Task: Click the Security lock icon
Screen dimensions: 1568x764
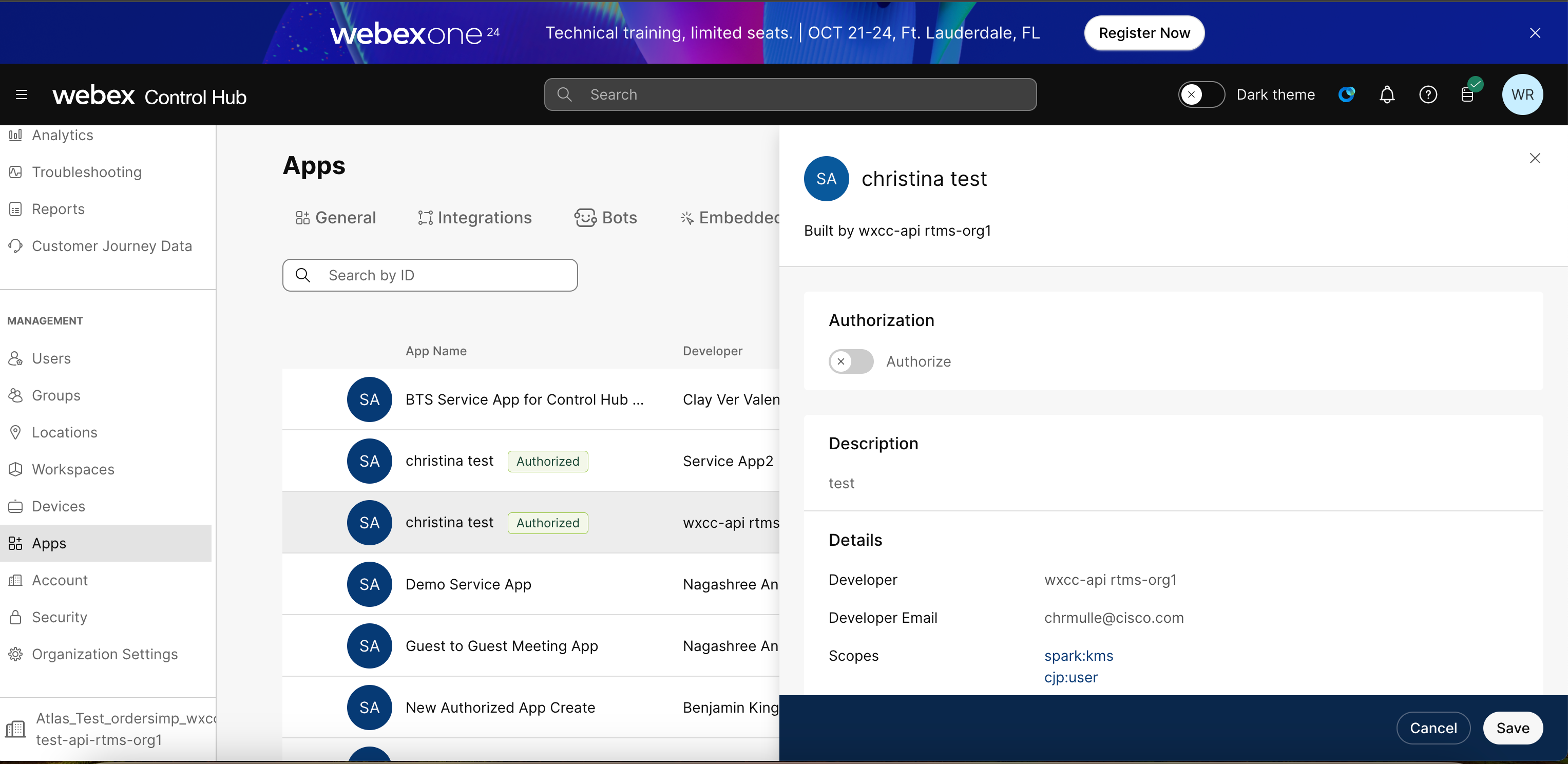Action: point(16,617)
